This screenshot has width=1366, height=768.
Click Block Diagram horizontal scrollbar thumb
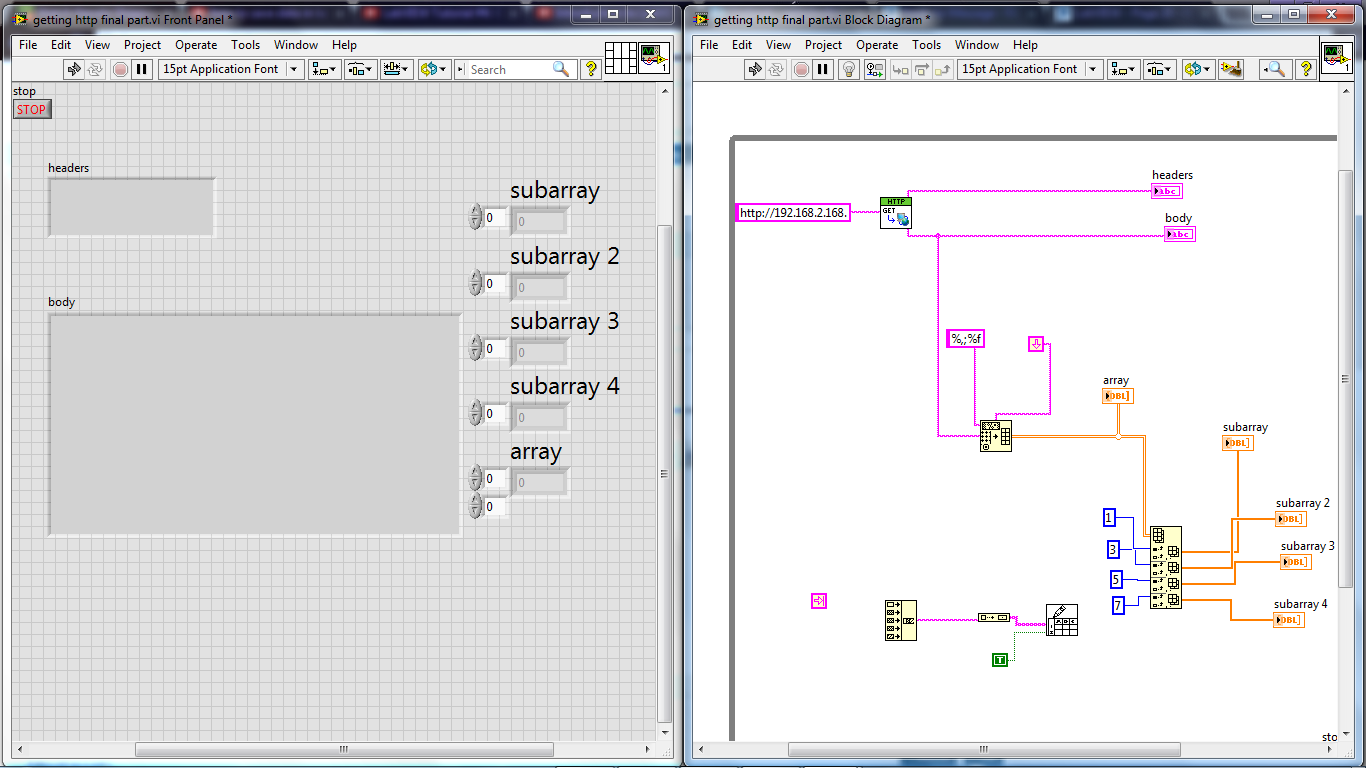(984, 749)
